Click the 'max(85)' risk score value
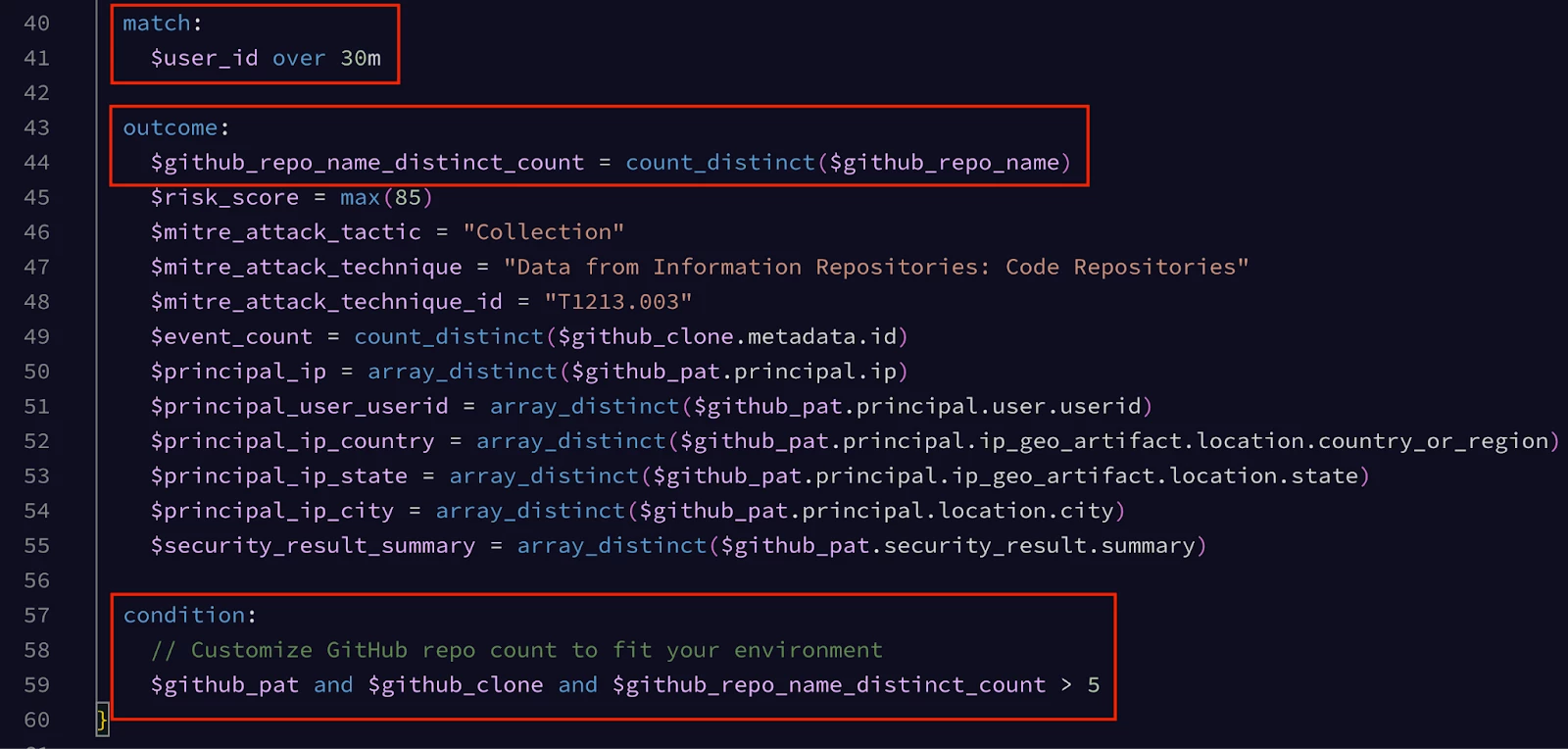The image size is (1568, 749). pos(386,198)
